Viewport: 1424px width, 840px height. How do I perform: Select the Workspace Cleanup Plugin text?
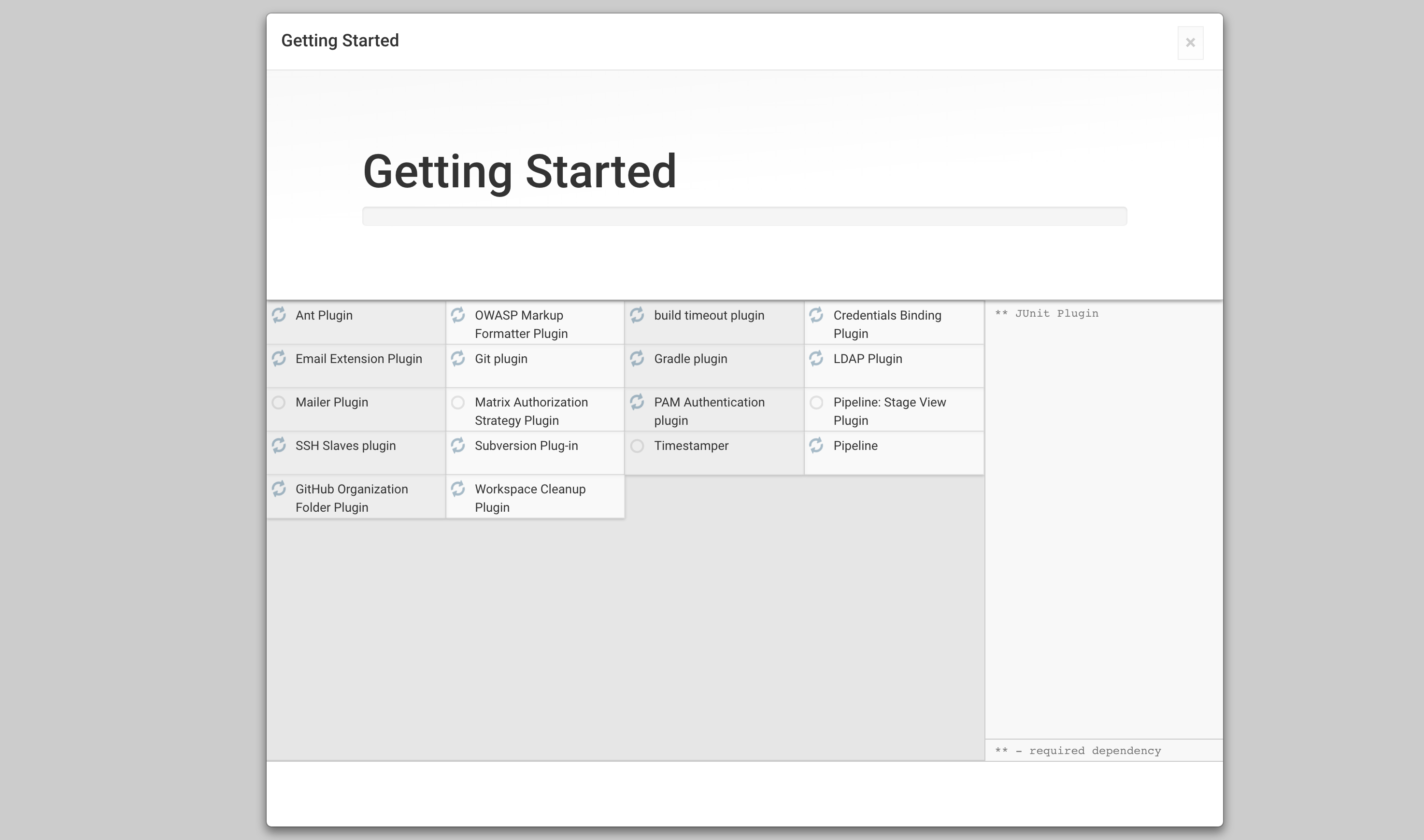tap(530, 498)
